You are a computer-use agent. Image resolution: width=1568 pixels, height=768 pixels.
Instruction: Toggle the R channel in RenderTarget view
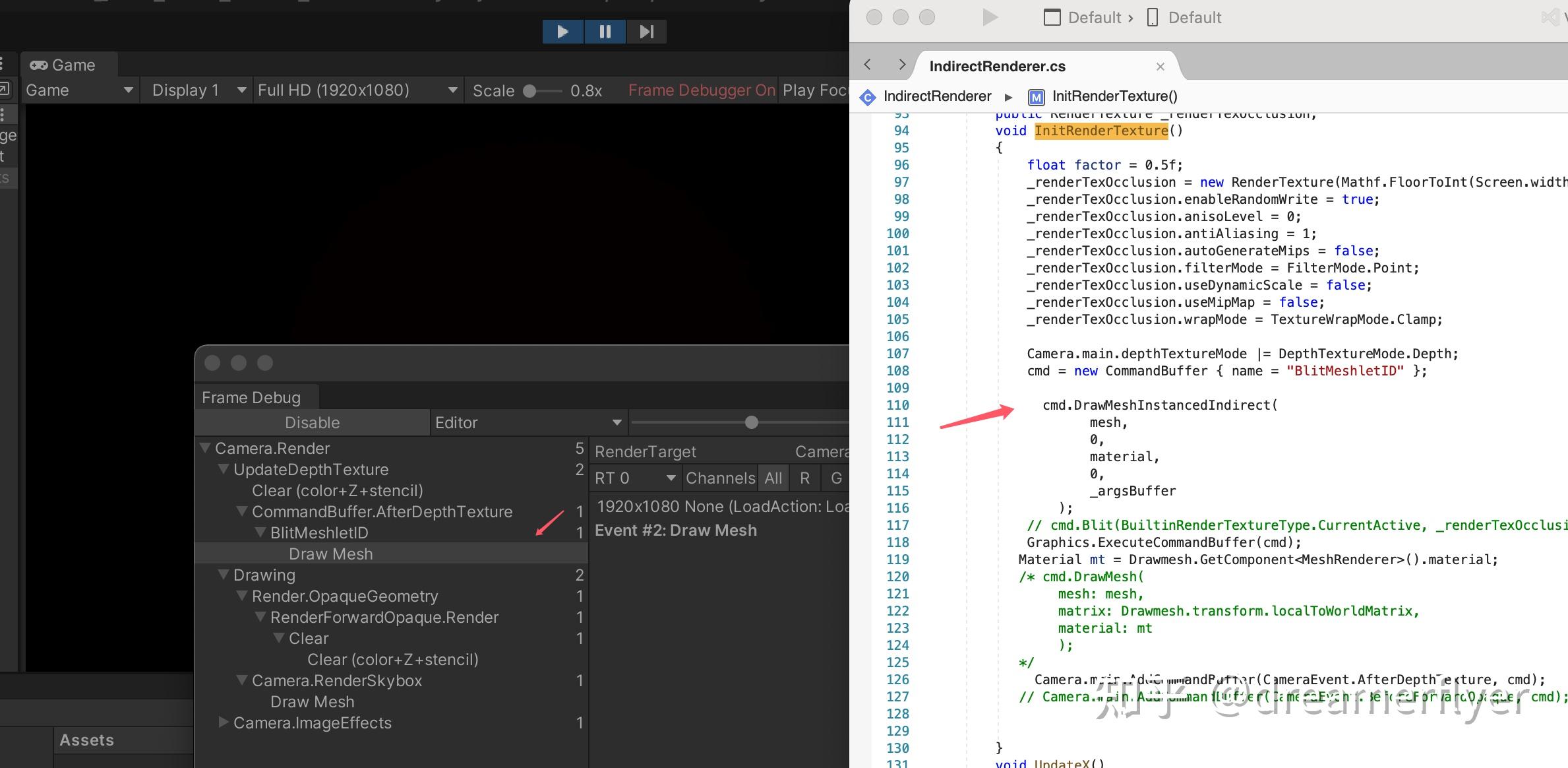804,478
